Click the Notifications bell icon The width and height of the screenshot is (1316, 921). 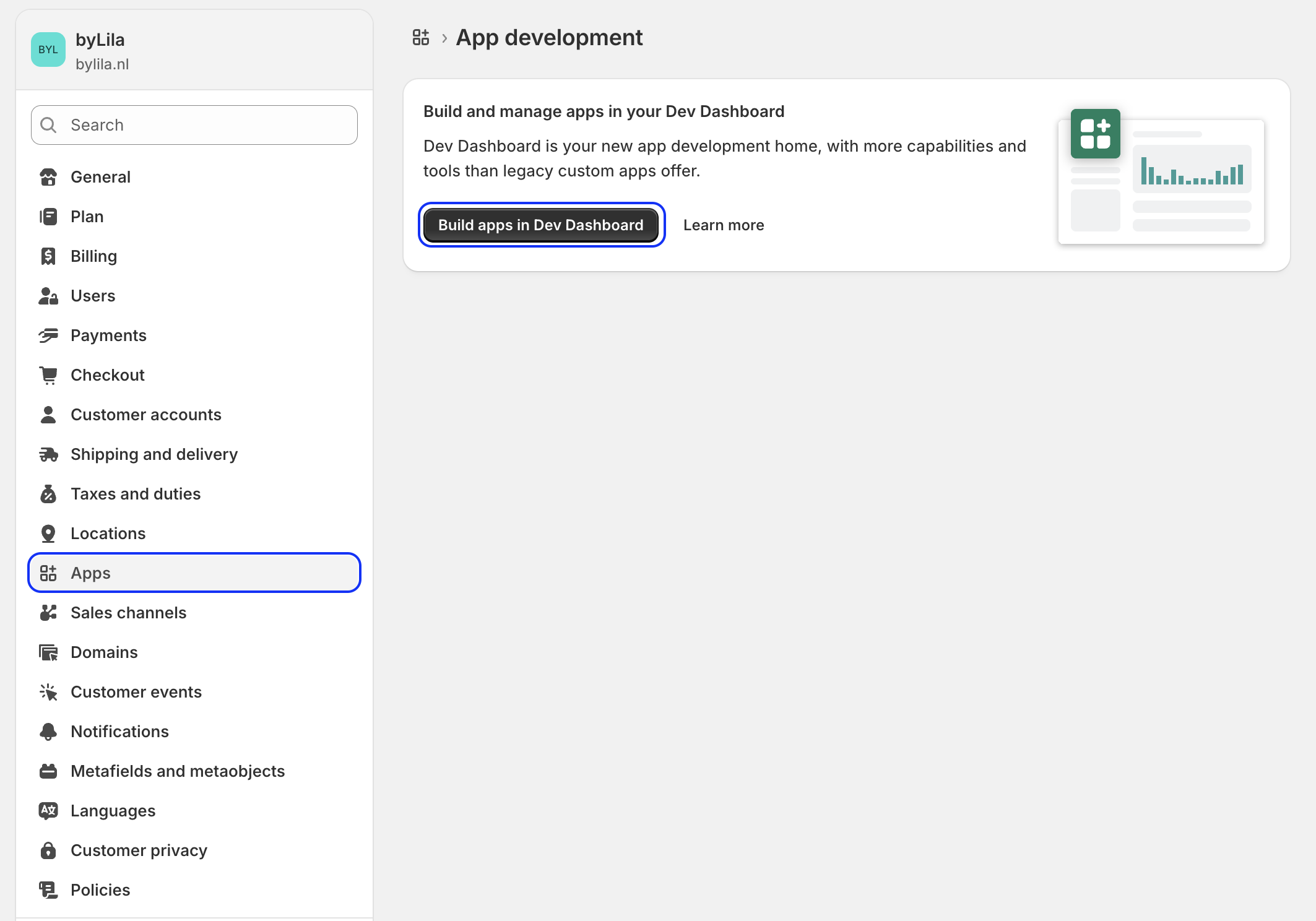(x=49, y=731)
